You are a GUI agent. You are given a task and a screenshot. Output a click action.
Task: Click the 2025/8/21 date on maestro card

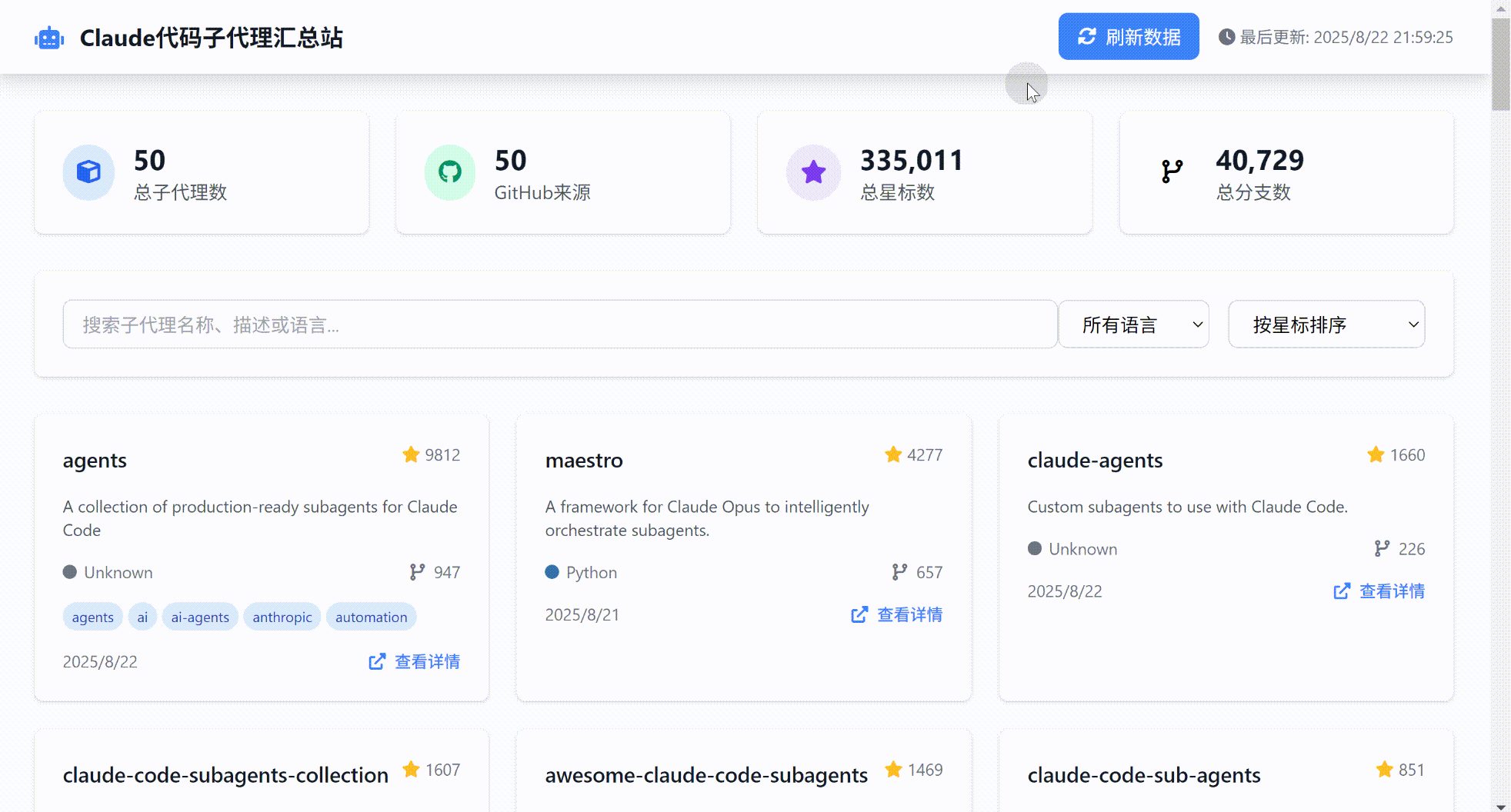[582, 614]
